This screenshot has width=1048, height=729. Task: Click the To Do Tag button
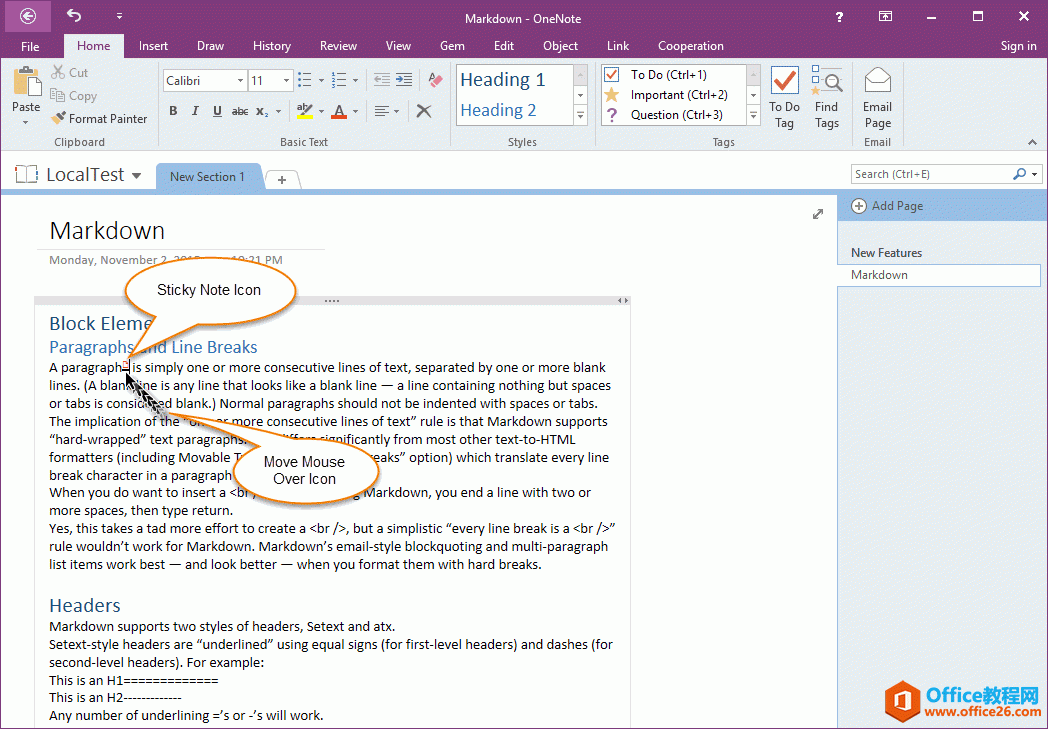(784, 98)
